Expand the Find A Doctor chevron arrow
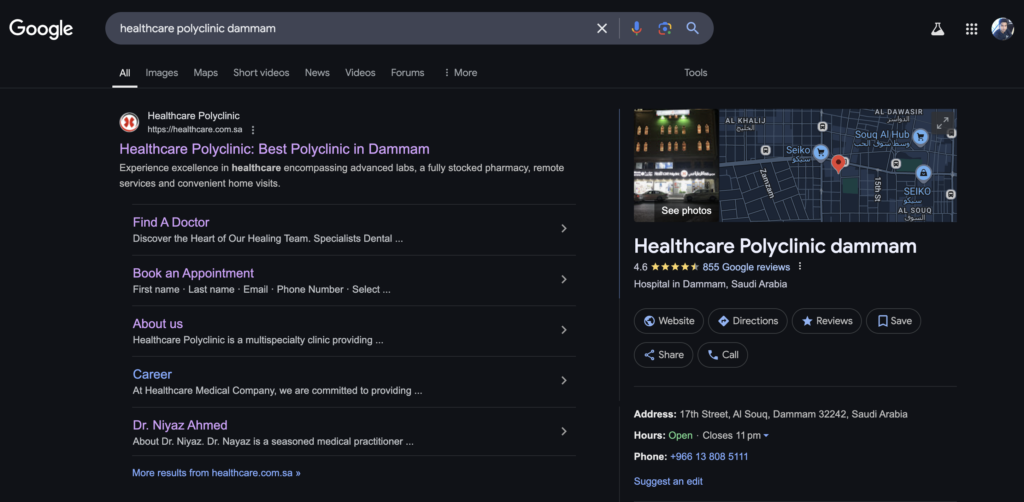Viewport: 1024px width, 502px height. pyautogui.click(x=564, y=228)
